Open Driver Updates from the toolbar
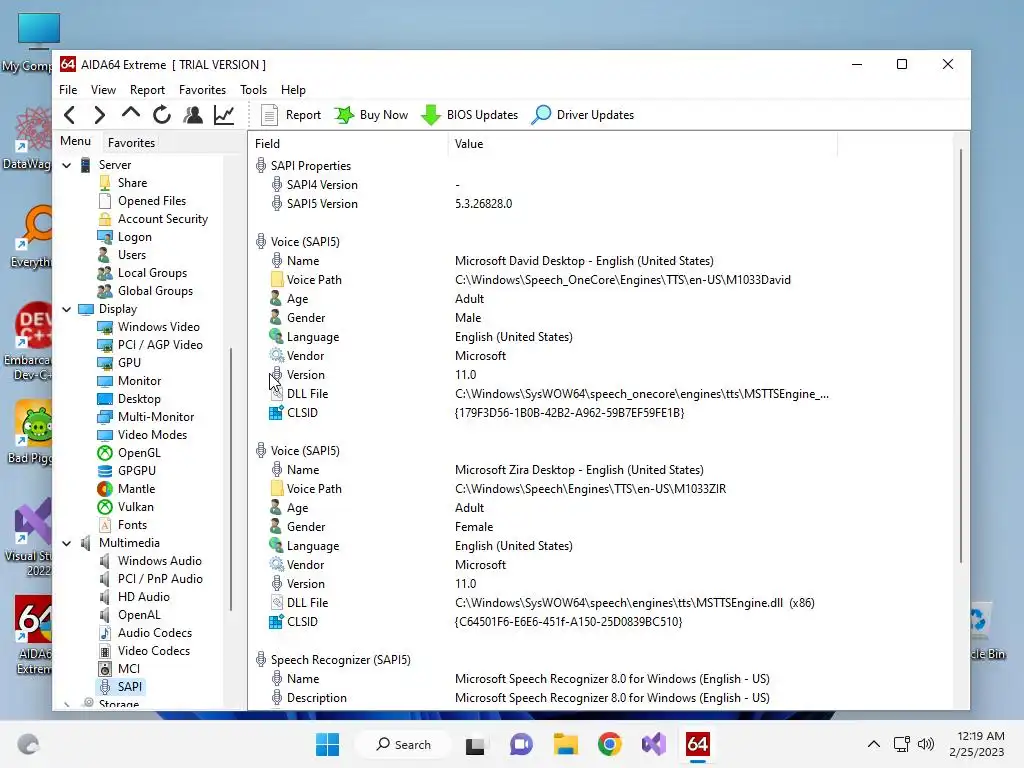1024x768 pixels. click(583, 115)
